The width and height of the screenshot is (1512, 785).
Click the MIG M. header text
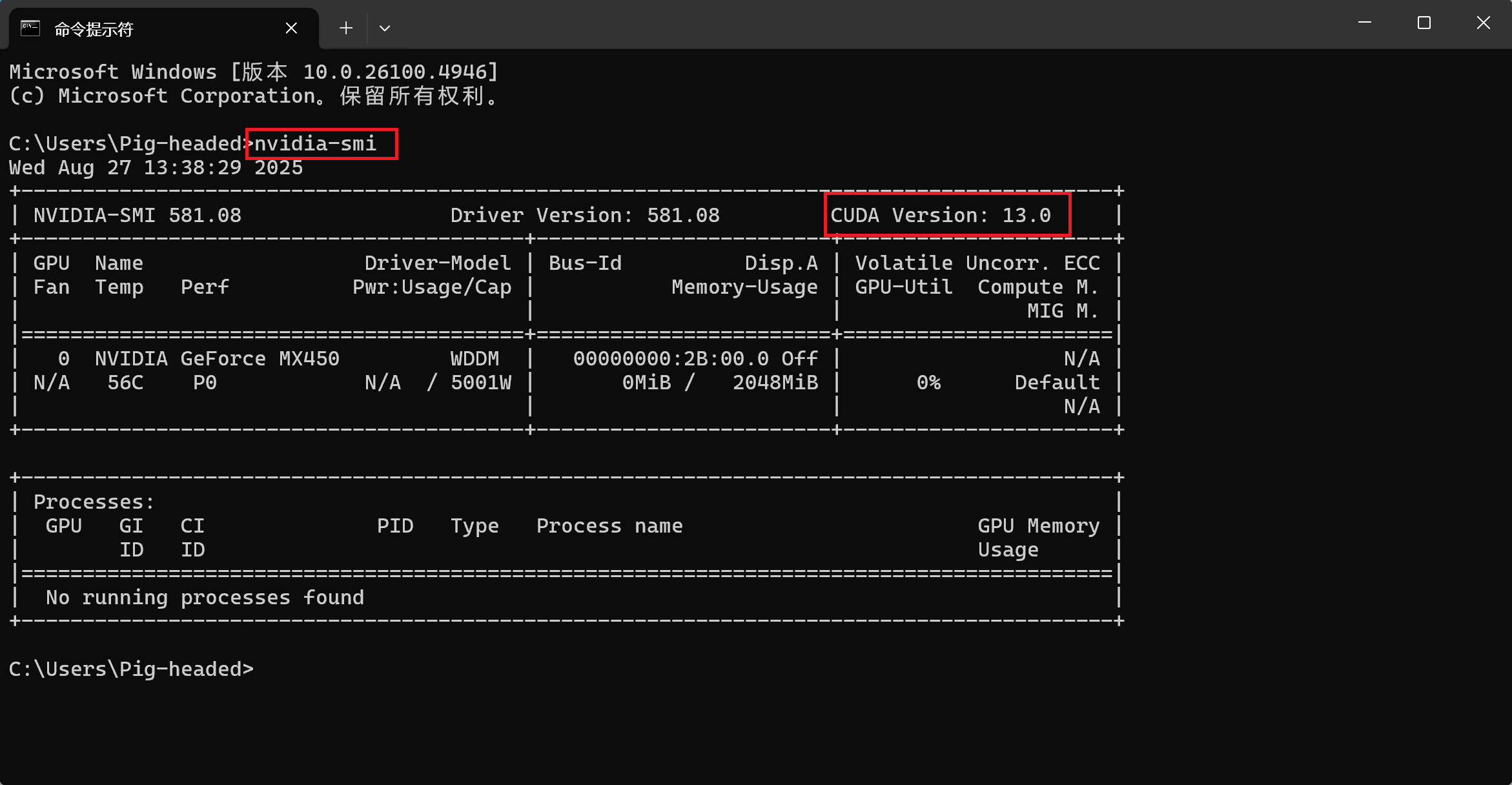1063,311
